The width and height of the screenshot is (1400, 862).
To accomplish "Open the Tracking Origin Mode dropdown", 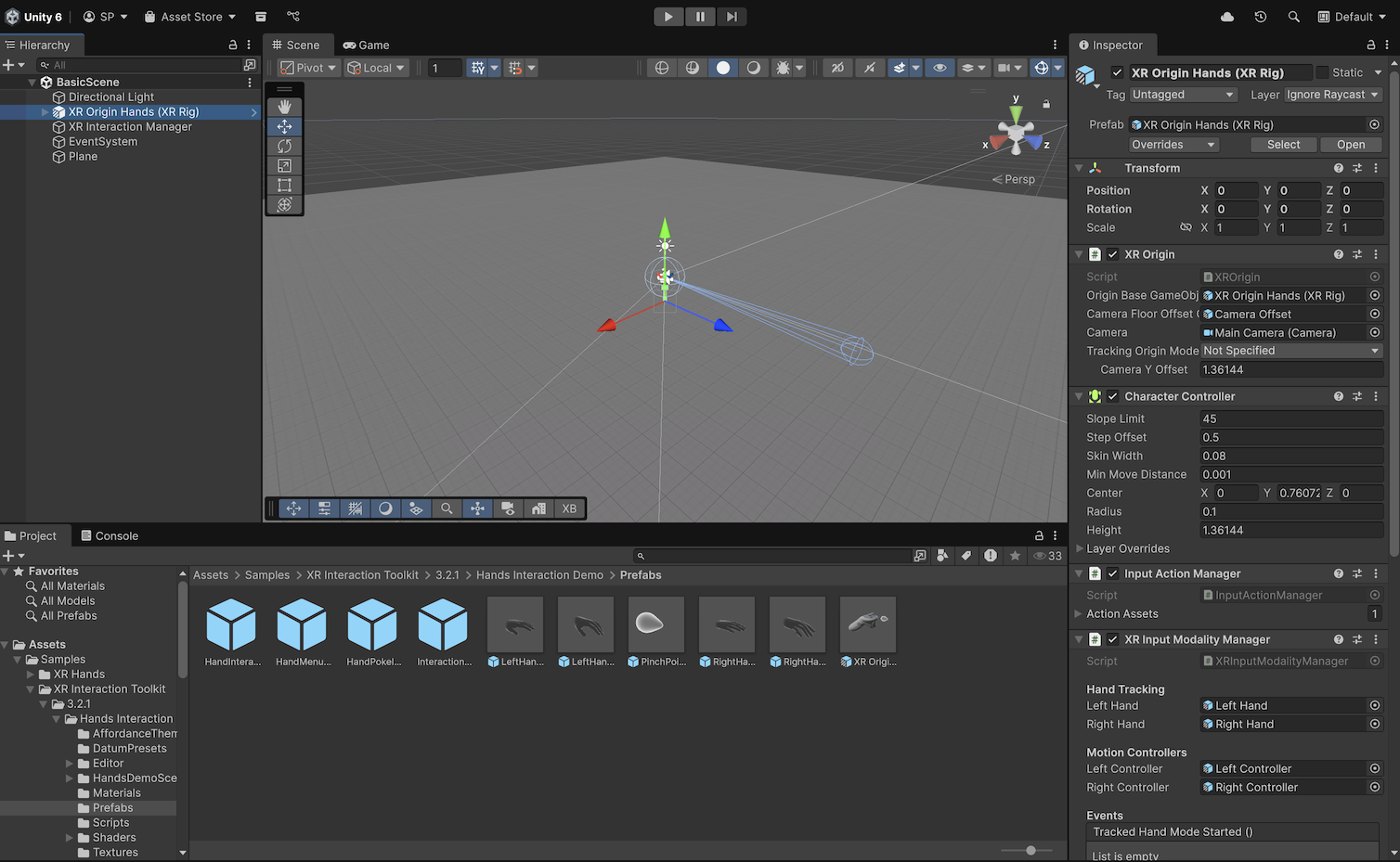I will (1290, 351).
